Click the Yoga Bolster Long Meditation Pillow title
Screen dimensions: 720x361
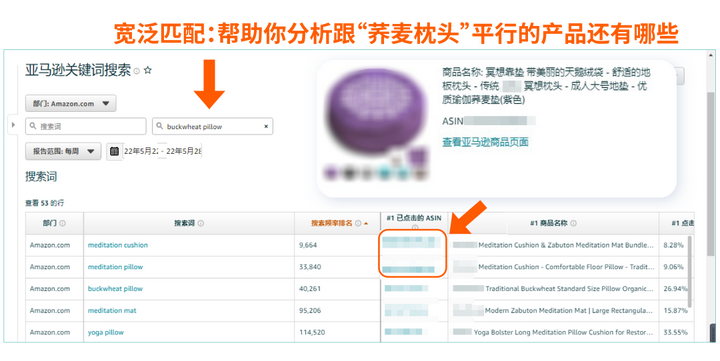[x=563, y=333]
